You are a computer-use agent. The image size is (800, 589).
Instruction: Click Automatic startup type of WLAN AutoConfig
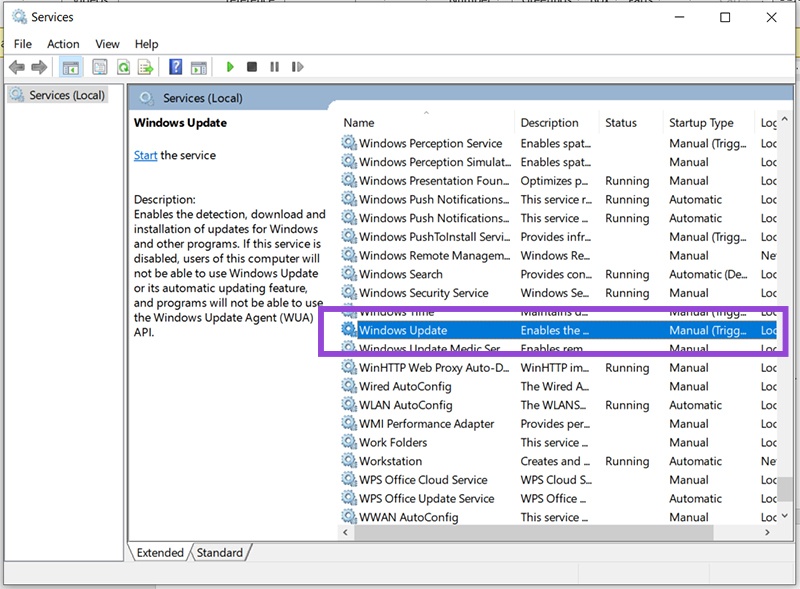click(x=695, y=405)
